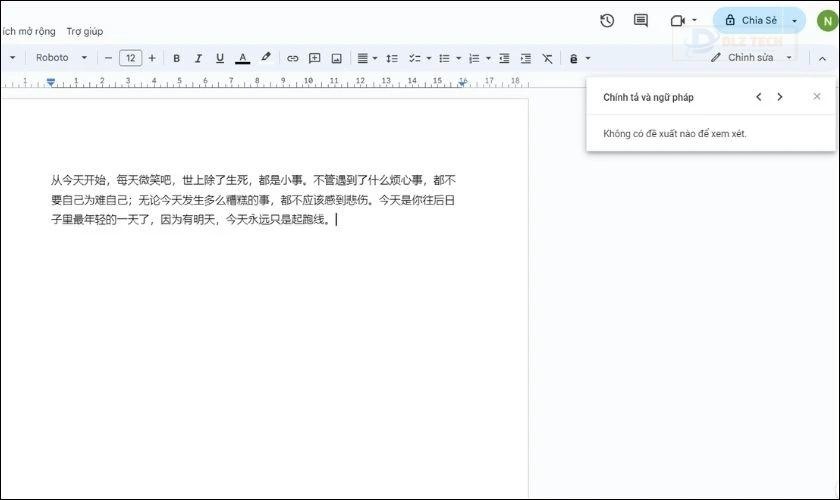840x500 pixels.
Task: Open the text color picker
Action: point(242,58)
